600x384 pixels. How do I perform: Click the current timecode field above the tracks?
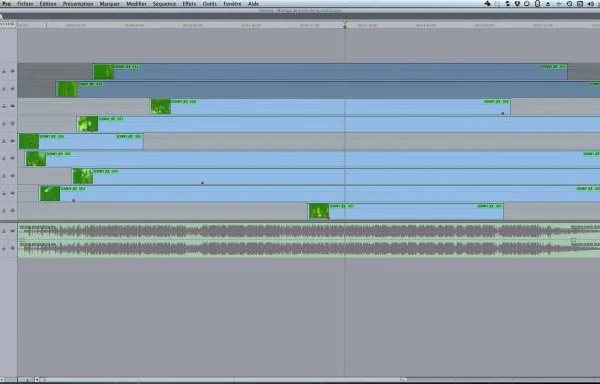coord(8,24)
